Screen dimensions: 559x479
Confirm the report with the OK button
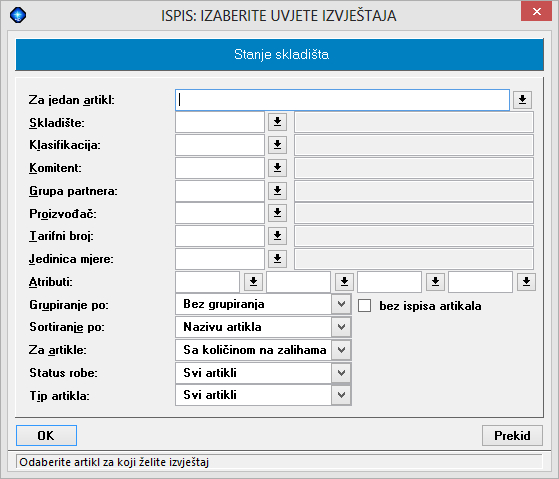pyautogui.click(x=46, y=436)
